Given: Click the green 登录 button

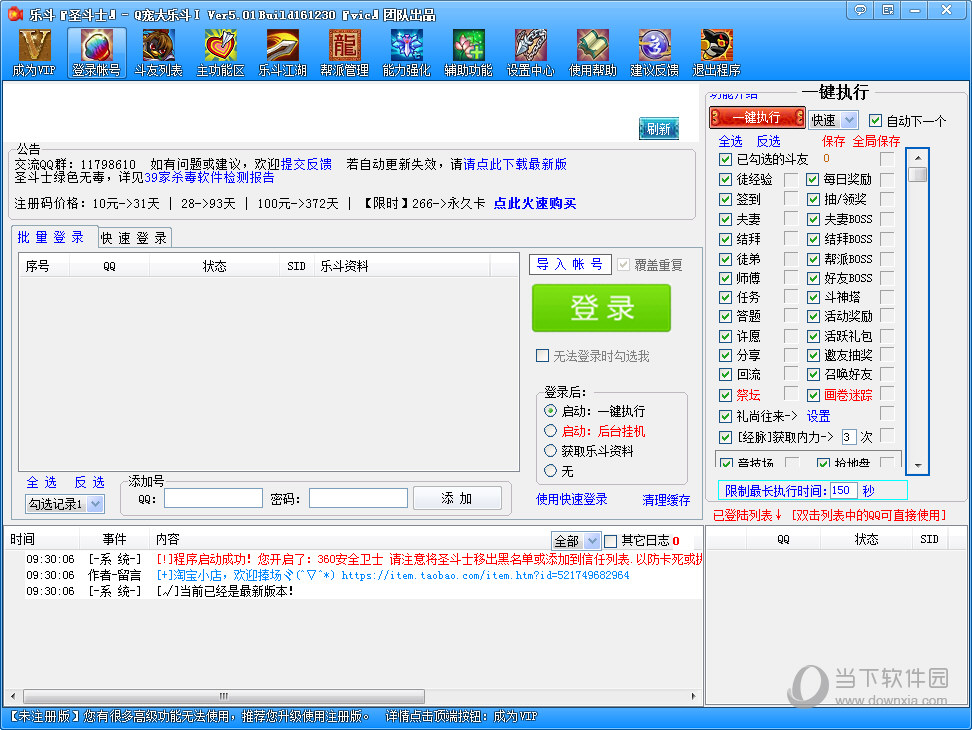Looking at the screenshot, I should pos(601,308).
